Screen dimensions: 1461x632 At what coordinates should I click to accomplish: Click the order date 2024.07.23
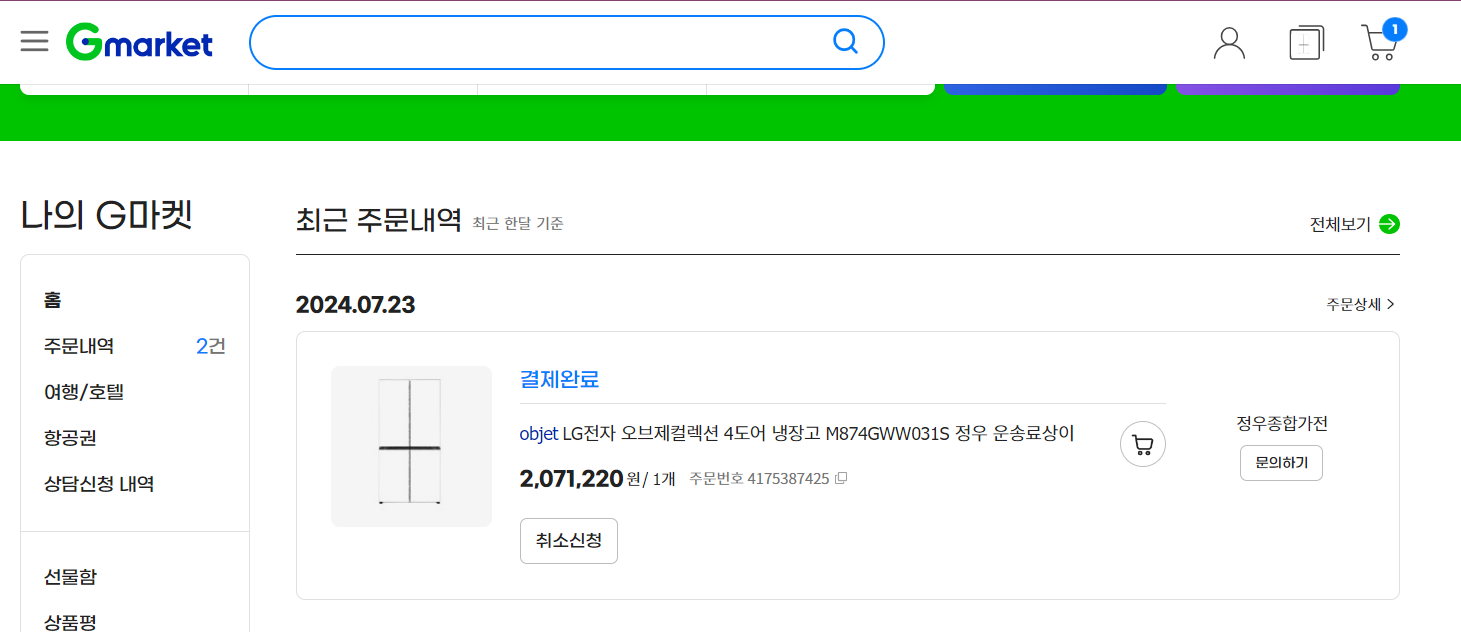click(x=355, y=305)
